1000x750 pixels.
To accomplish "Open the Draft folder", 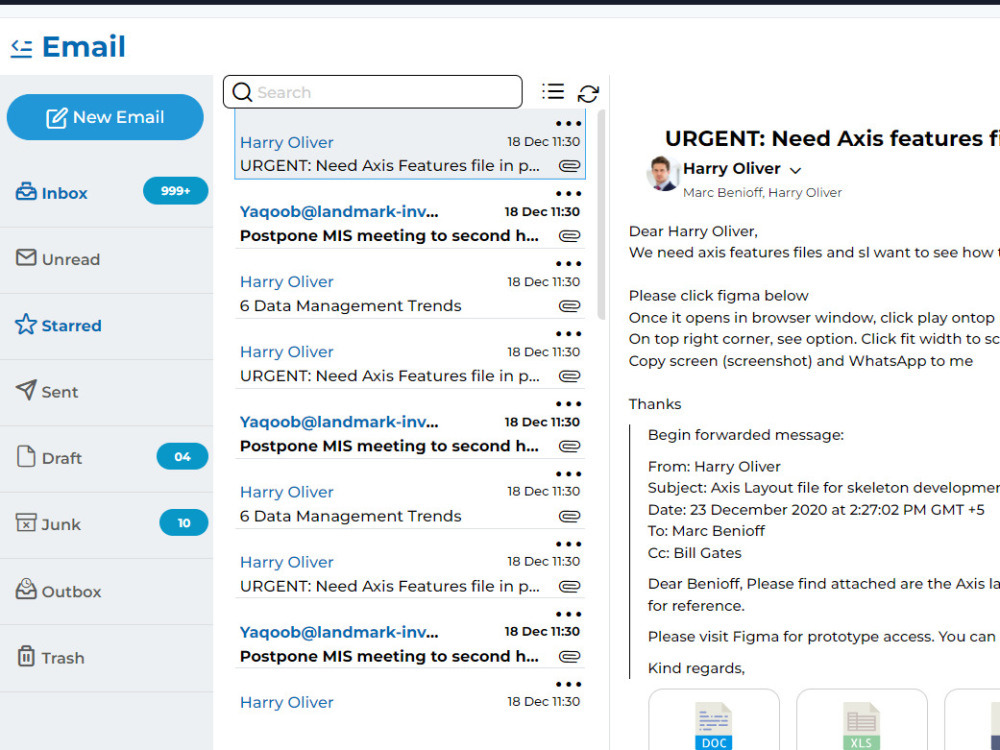I will pyautogui.click(x=107, y=458).
